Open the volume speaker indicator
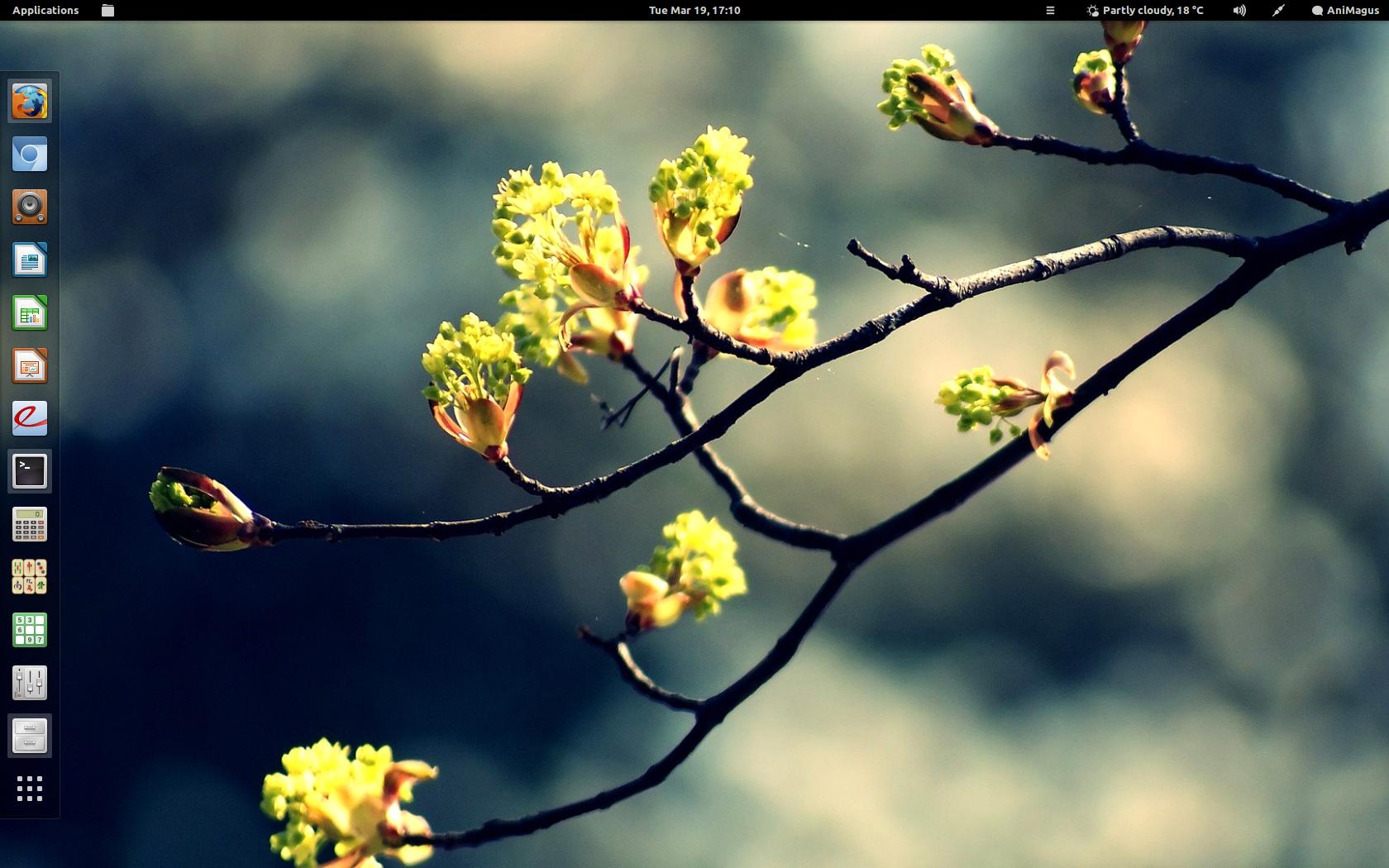The image size is (1389, 868). click(x=1239, y=10)
